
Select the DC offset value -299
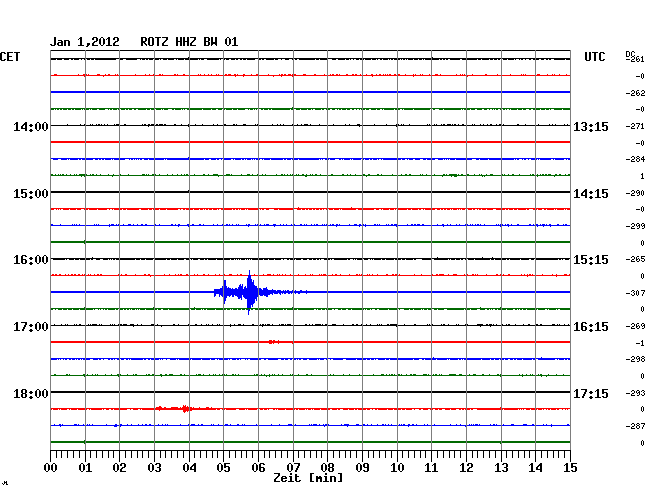[635, 226]
